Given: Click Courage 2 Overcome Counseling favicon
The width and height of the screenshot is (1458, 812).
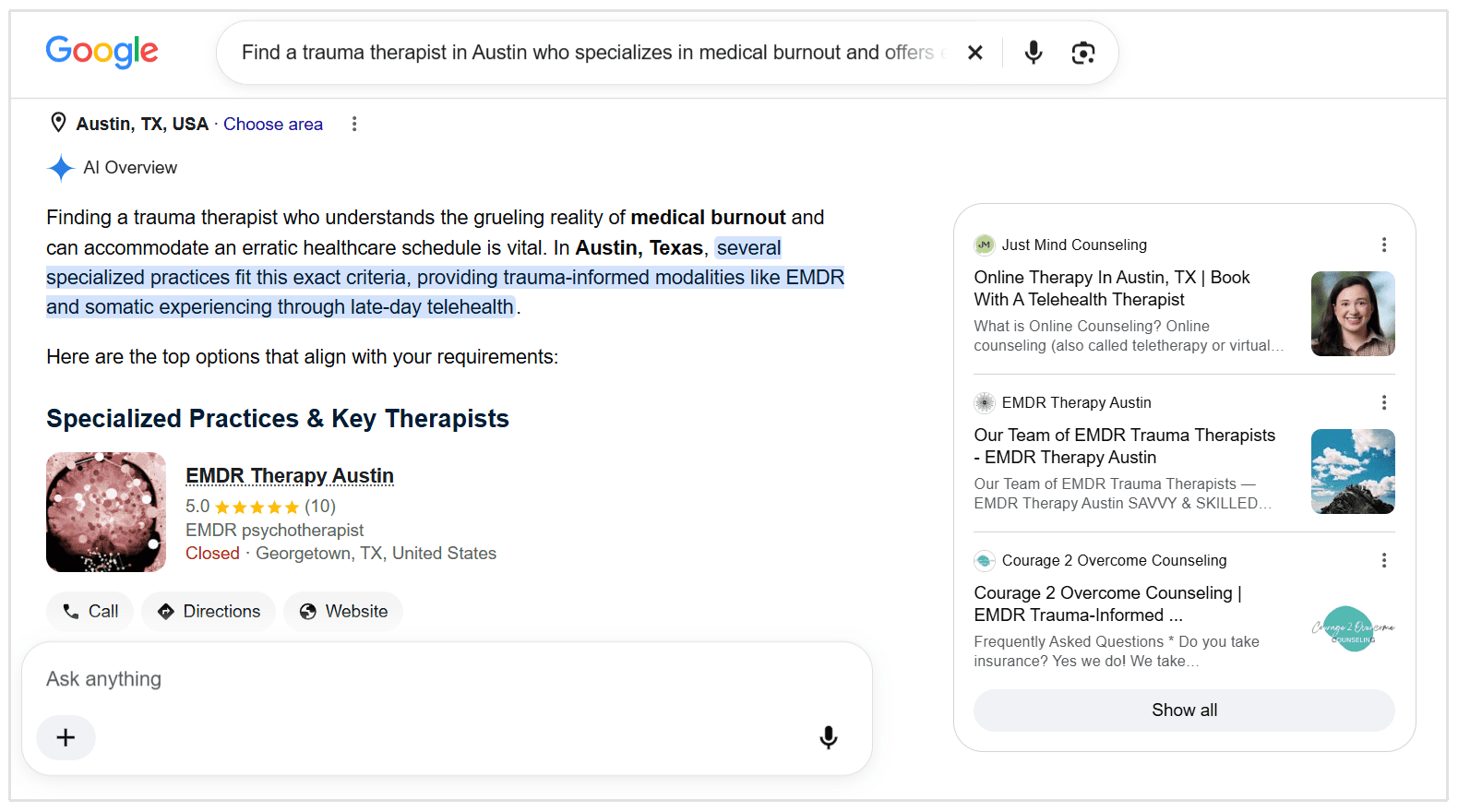Looking at the screenshot, I should click(985, 560).
